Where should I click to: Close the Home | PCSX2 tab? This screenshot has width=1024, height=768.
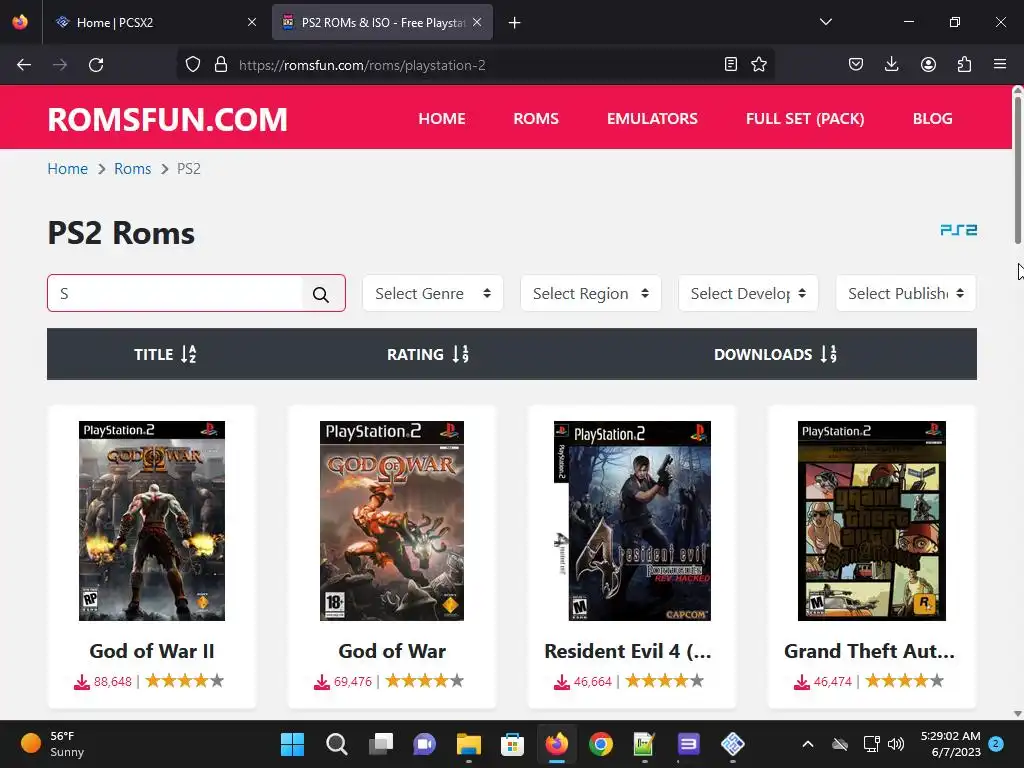(x=252, y=22)
